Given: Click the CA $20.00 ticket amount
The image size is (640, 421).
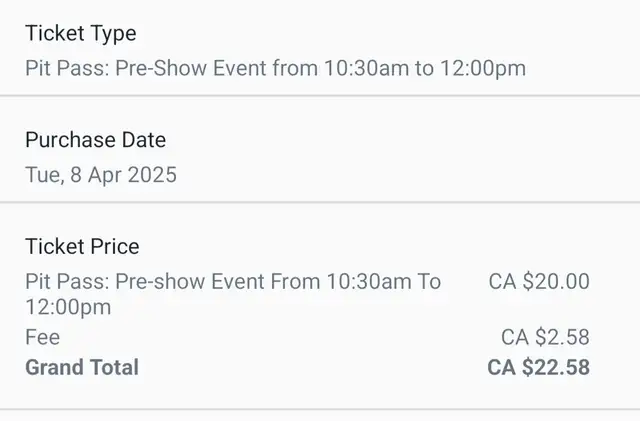Looking at the screenshot, I should tap(539, 282).
